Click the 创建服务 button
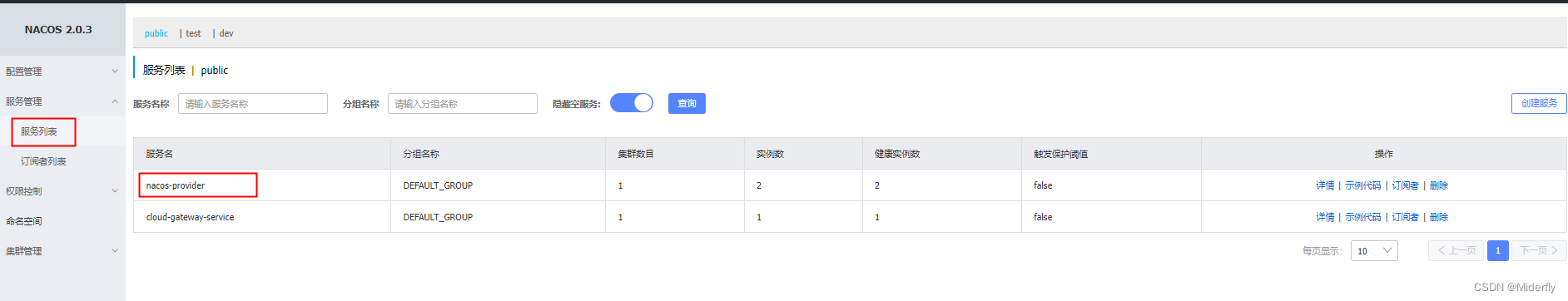Viewport: 1568px width, 301px height. [1539, 104]
